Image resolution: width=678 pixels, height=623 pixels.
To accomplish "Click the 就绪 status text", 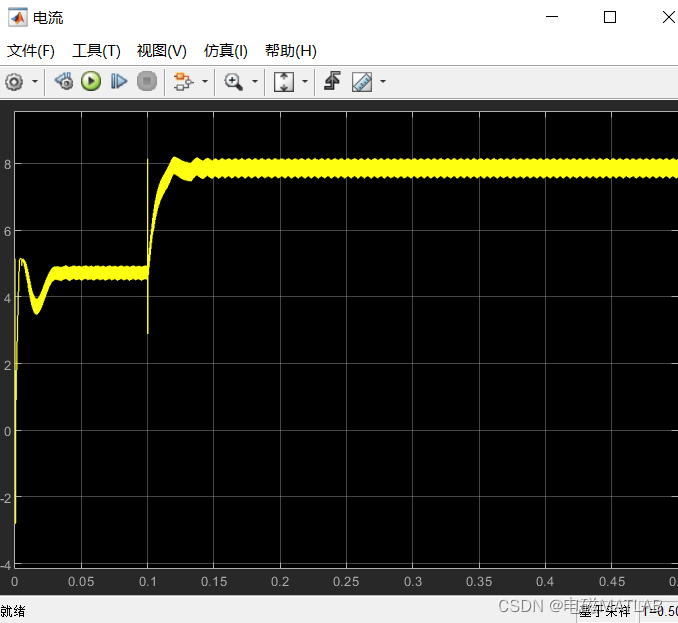I will pos(13,611).
